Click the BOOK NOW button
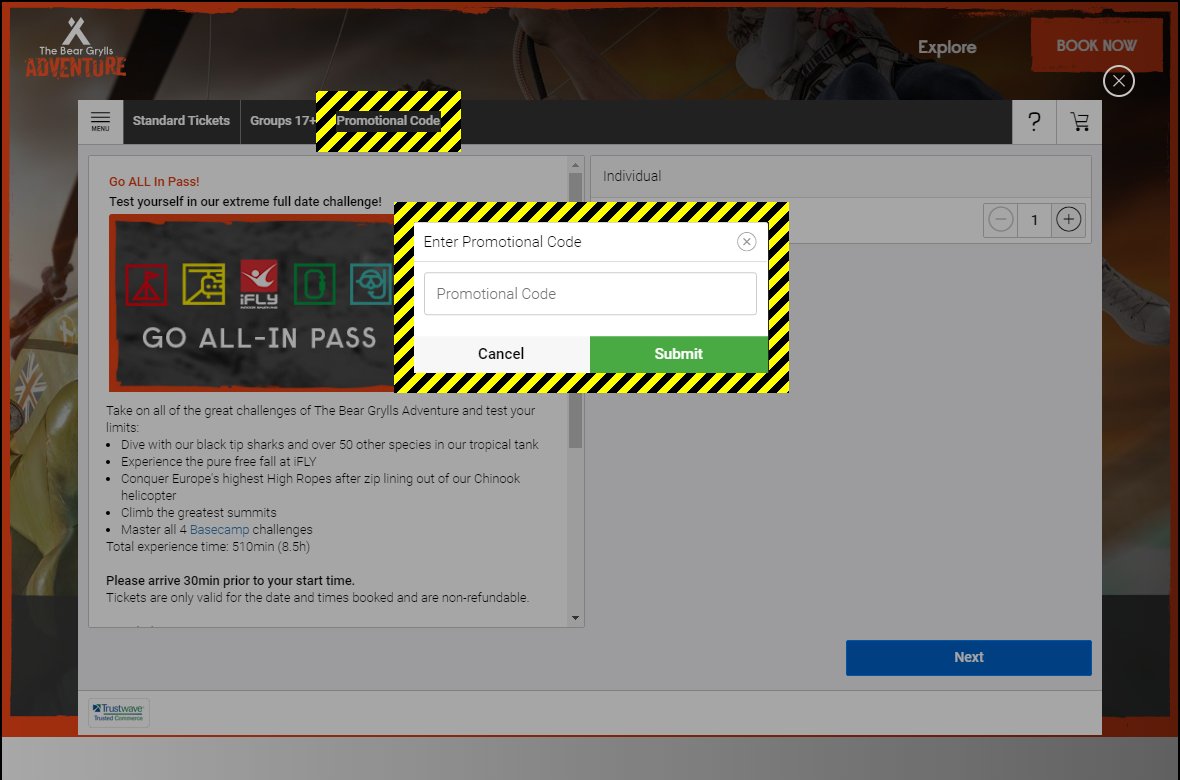This screenshot has height=780, width=1180. [x=1096, y=45]
